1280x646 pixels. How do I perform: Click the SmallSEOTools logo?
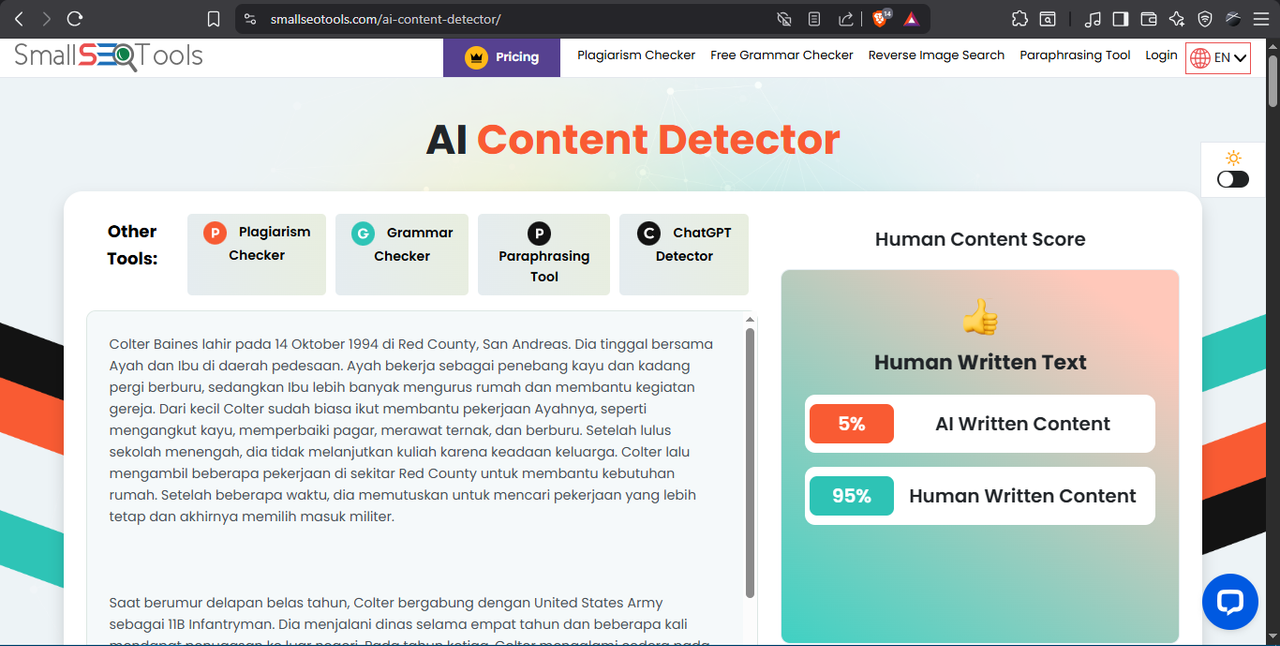pyautogui.click(x=108, y=57)
